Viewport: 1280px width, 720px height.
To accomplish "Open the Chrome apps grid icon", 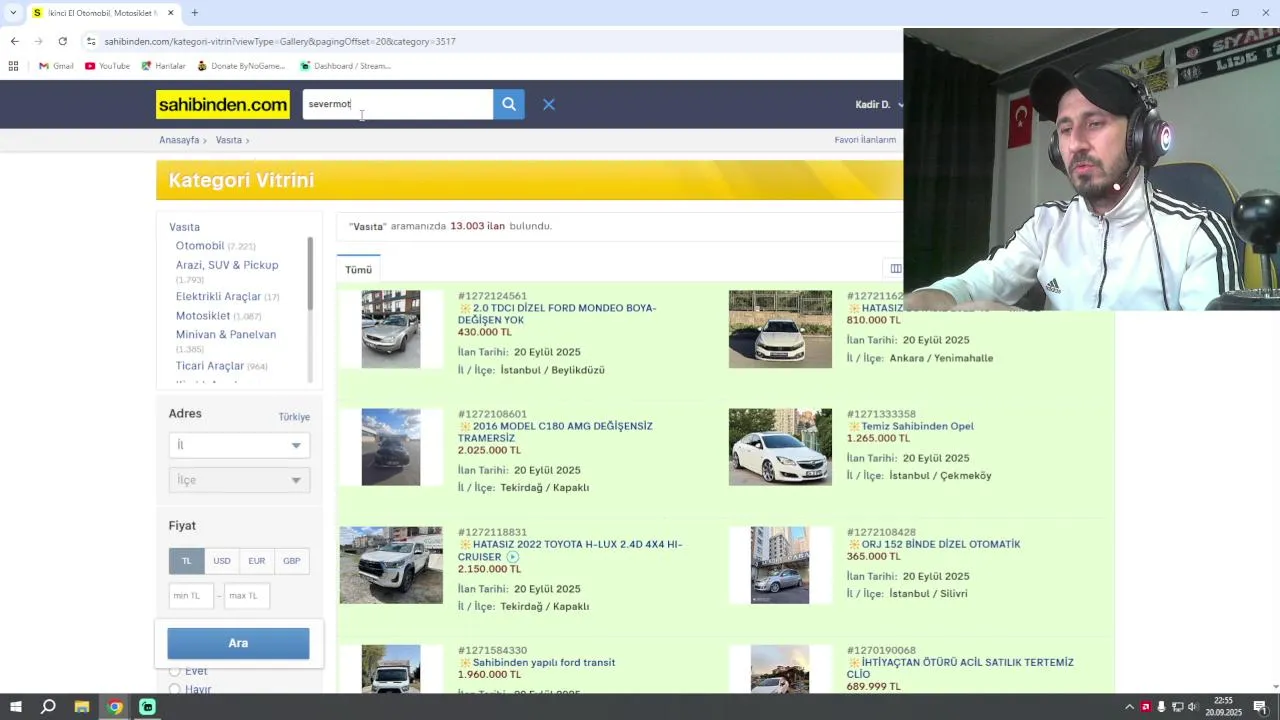I will [x=13, y=66].
